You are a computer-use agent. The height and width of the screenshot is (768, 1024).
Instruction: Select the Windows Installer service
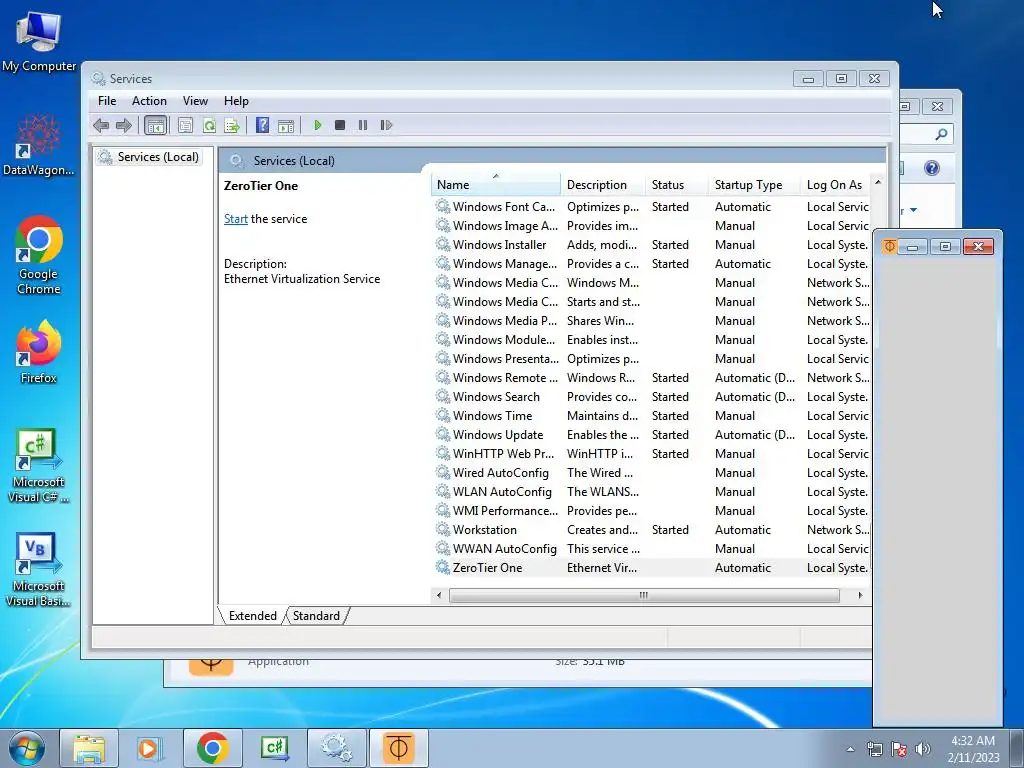[651, 244]
